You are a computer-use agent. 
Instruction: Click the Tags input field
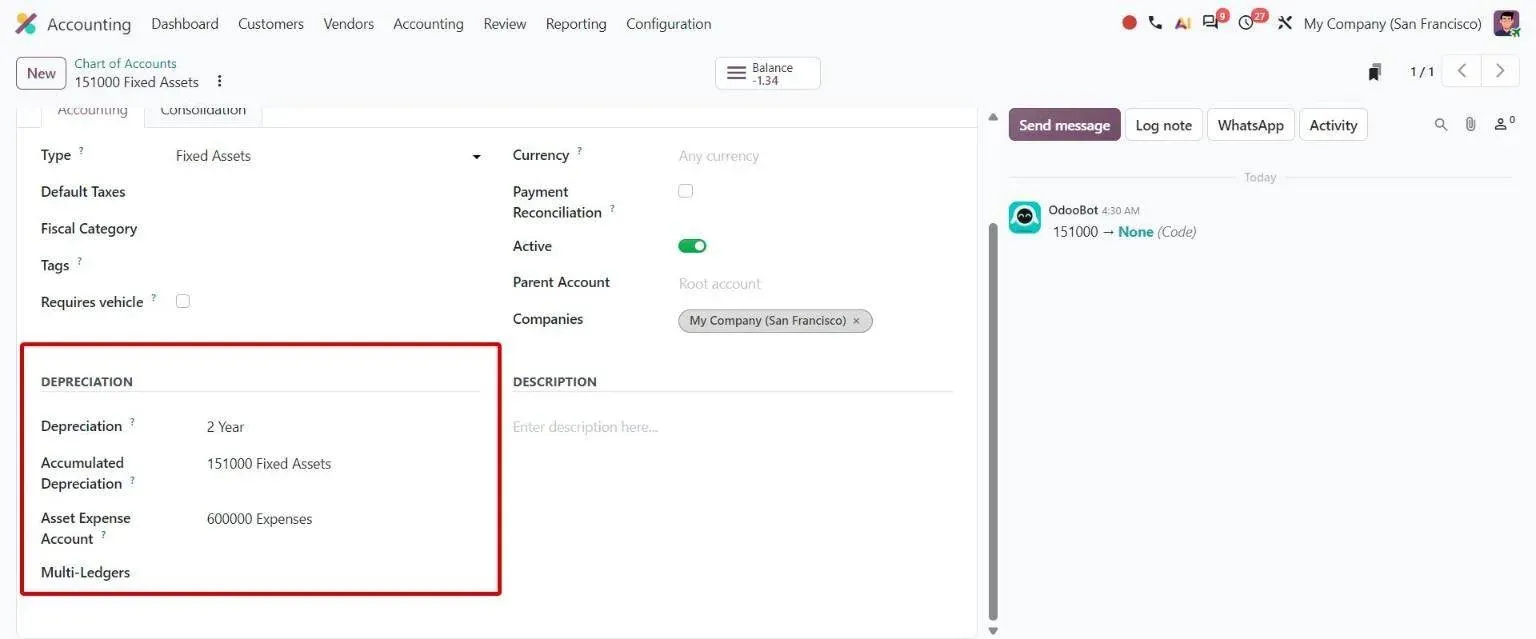[x=328, y=265]
